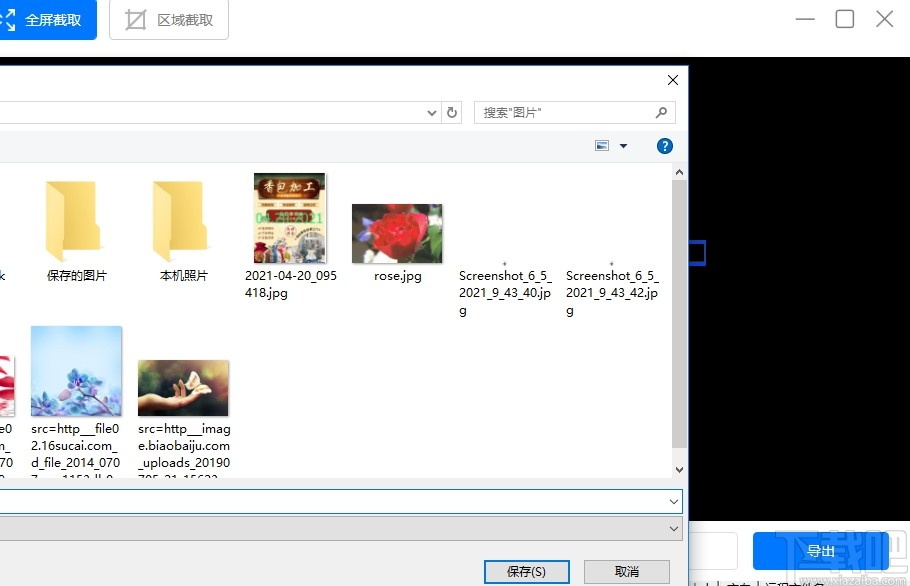Minimize the screenshot app window
The image size is (910, 586).
[805, 19]
